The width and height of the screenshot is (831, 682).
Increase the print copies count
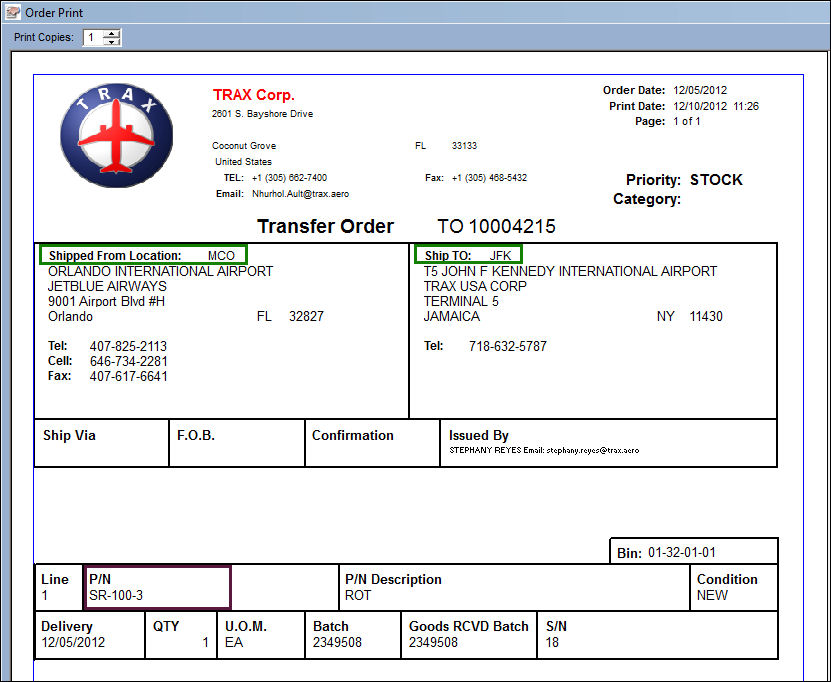[x=112, y=33]
